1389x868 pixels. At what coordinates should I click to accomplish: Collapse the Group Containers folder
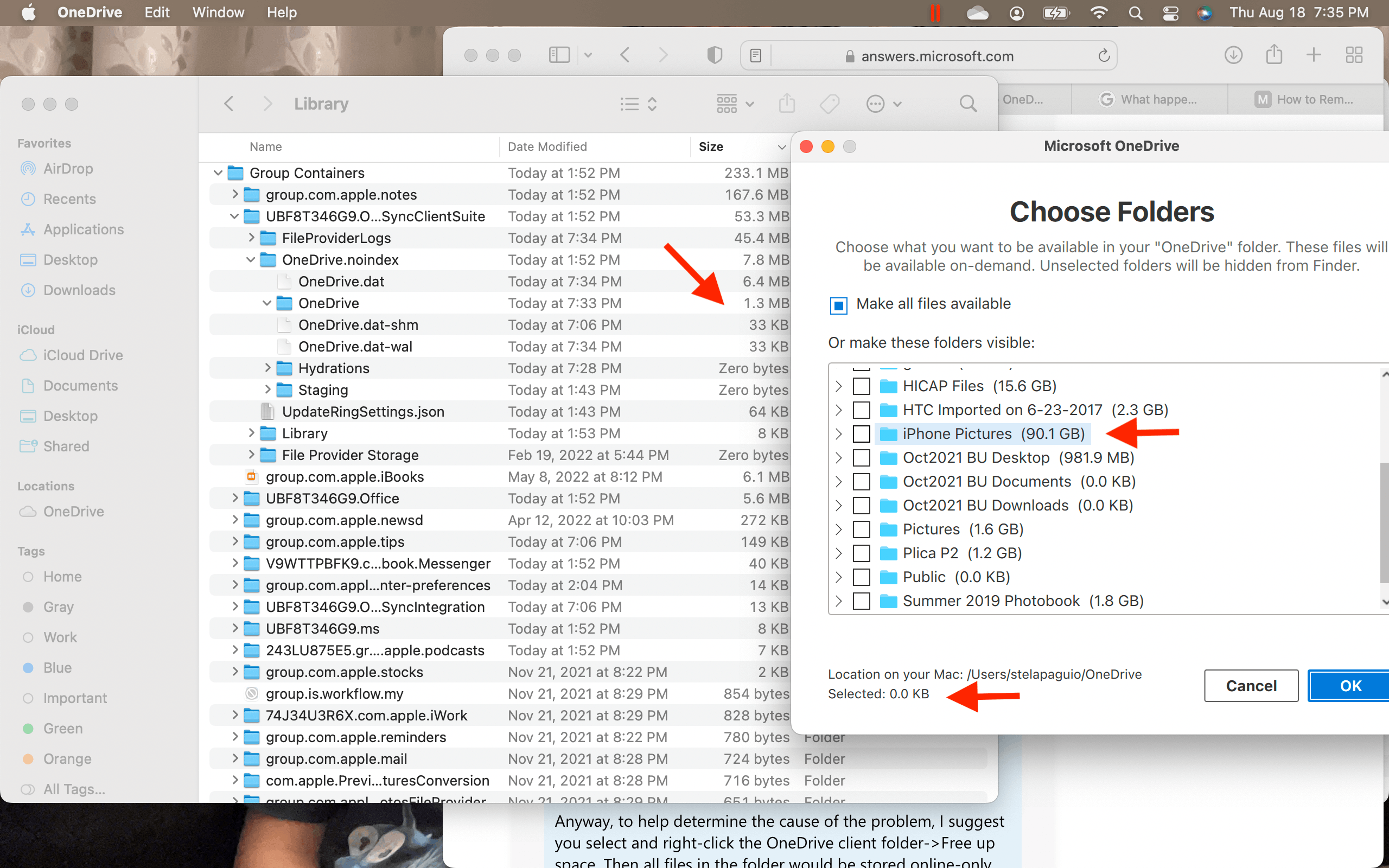218,173
